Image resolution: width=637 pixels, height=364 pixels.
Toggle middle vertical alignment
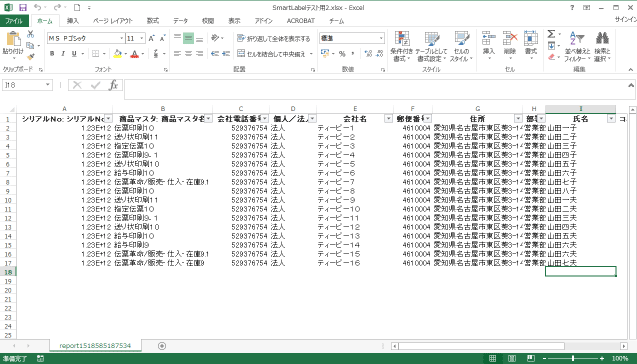tap(188, 38)
